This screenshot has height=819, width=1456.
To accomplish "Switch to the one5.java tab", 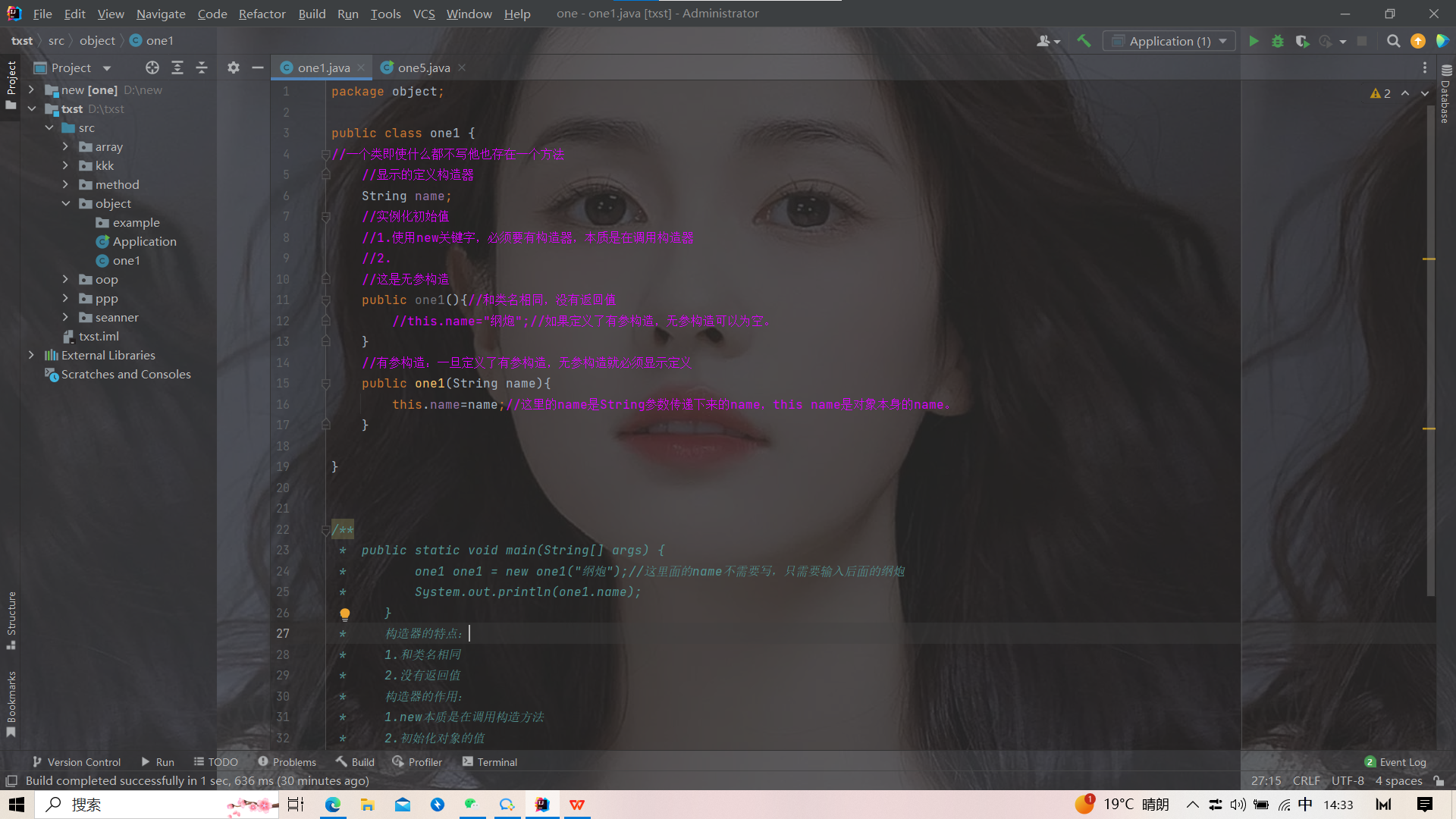I will coord(423,68).
